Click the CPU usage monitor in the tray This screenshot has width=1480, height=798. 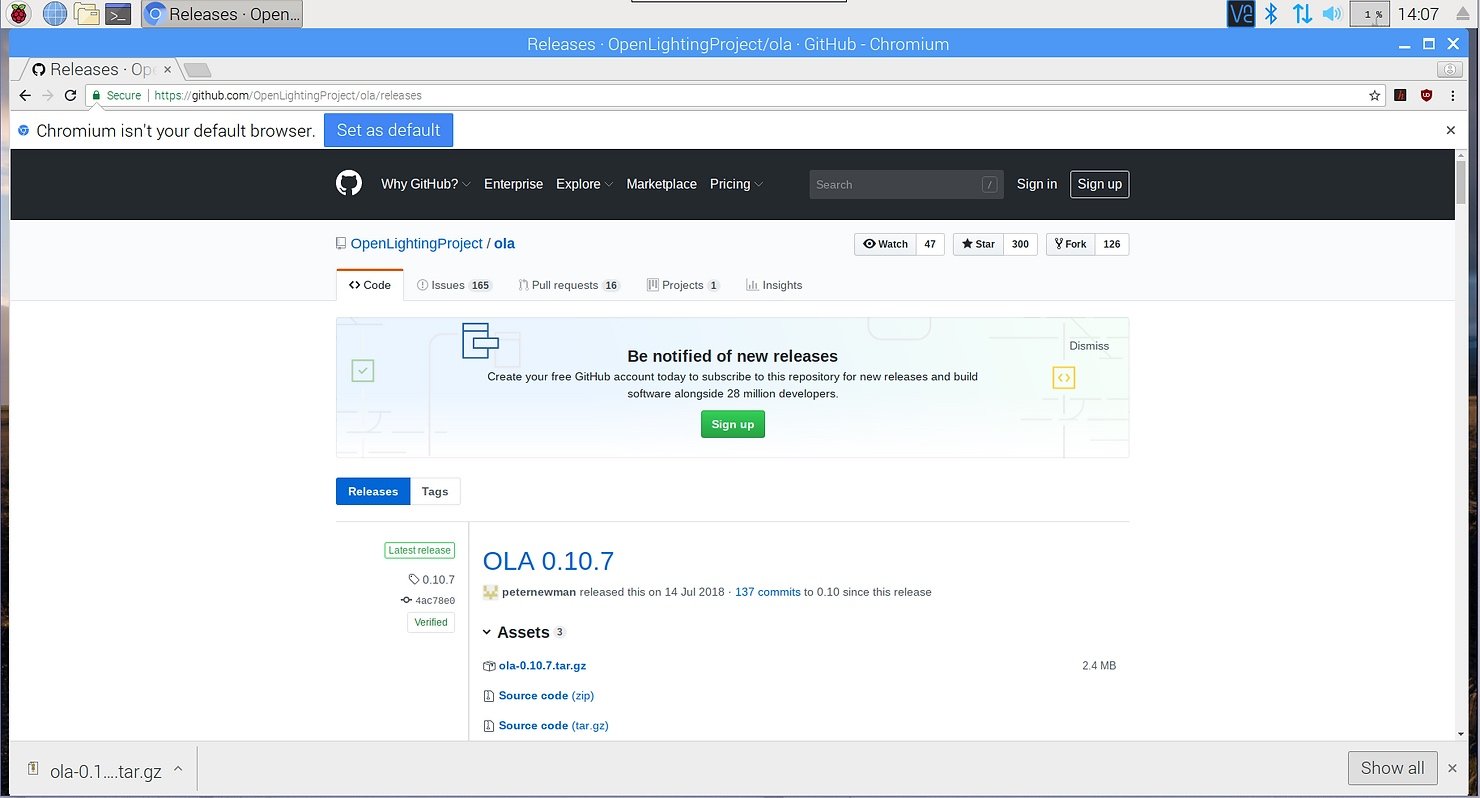[1369, 13]
